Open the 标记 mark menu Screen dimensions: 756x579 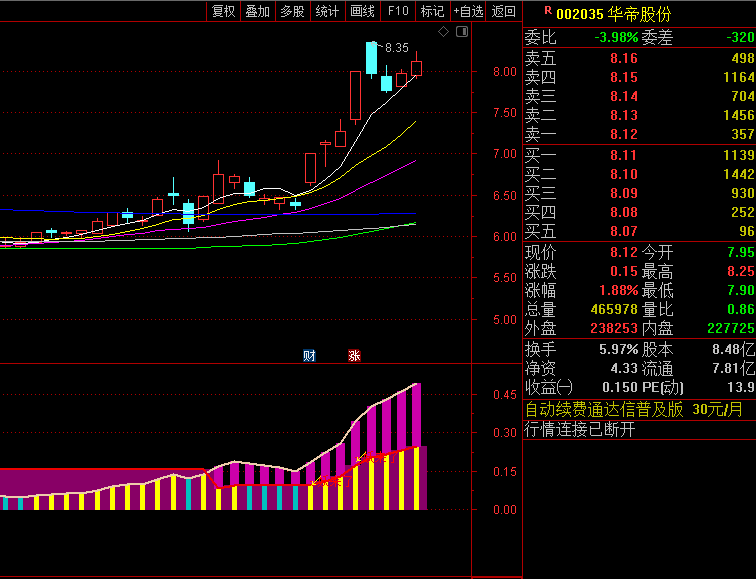tap(432, 11)
